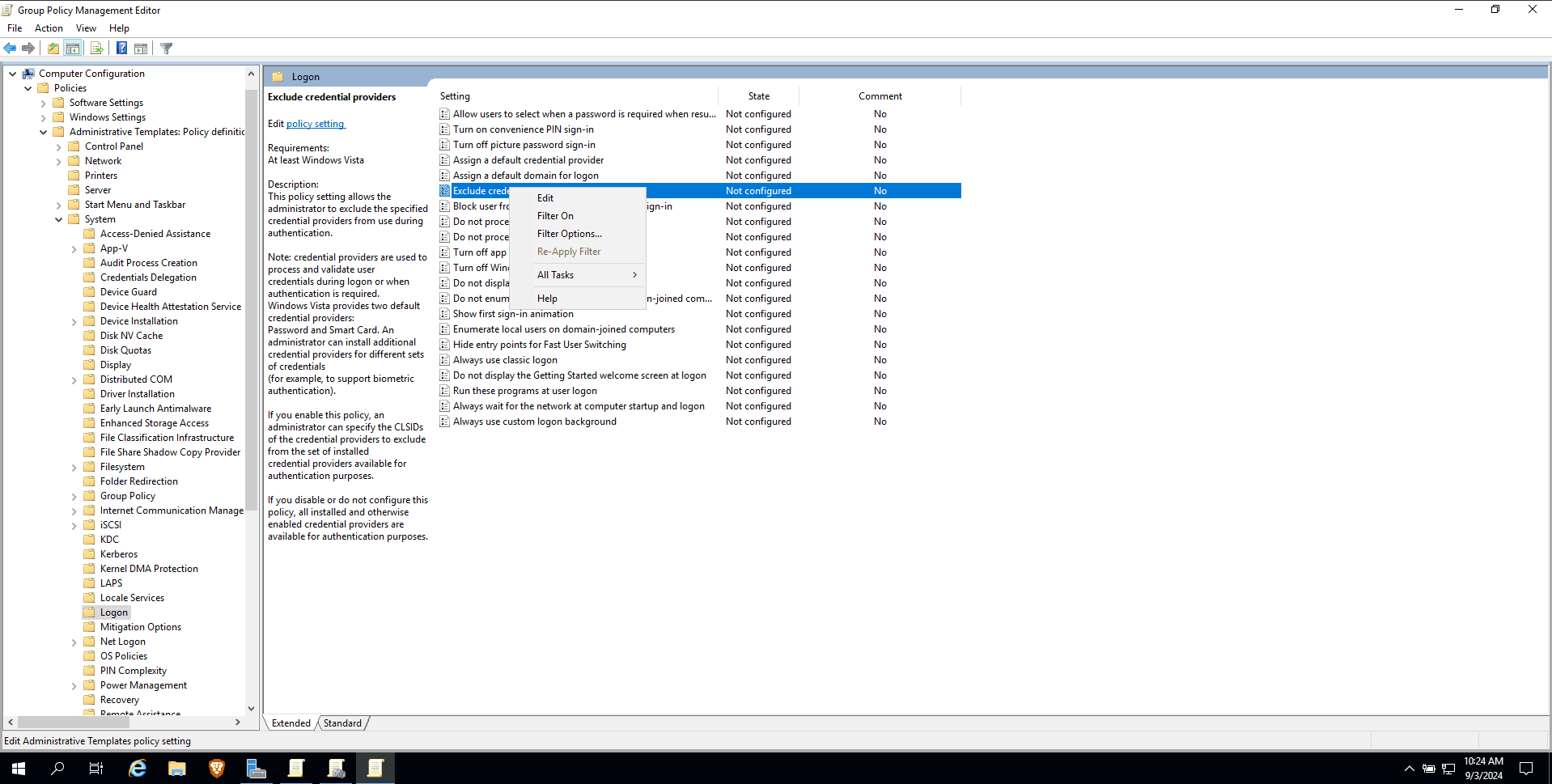Select Filter On in the context menu
Viewport: 1552px width, 784px height.
[x=555, y=215]
